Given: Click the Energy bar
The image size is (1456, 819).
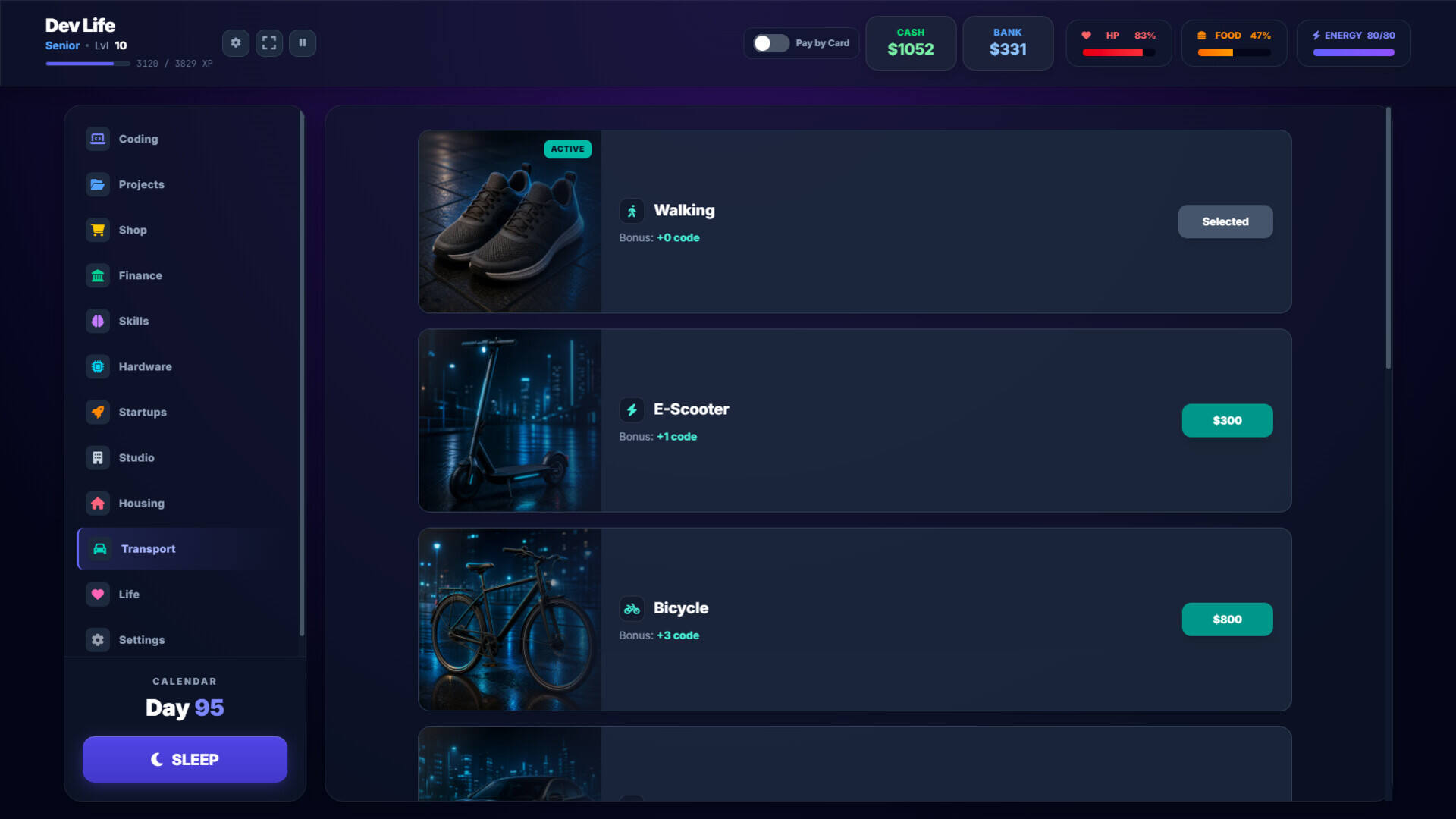Looking at the screenshot, I should pyautogui.click(x=1354, y=52).
